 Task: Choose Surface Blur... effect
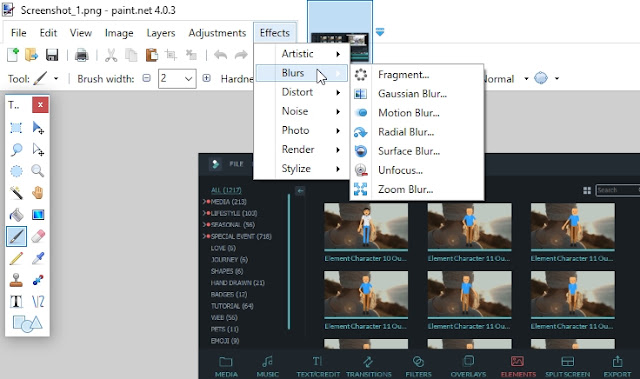tap(417, 151)
